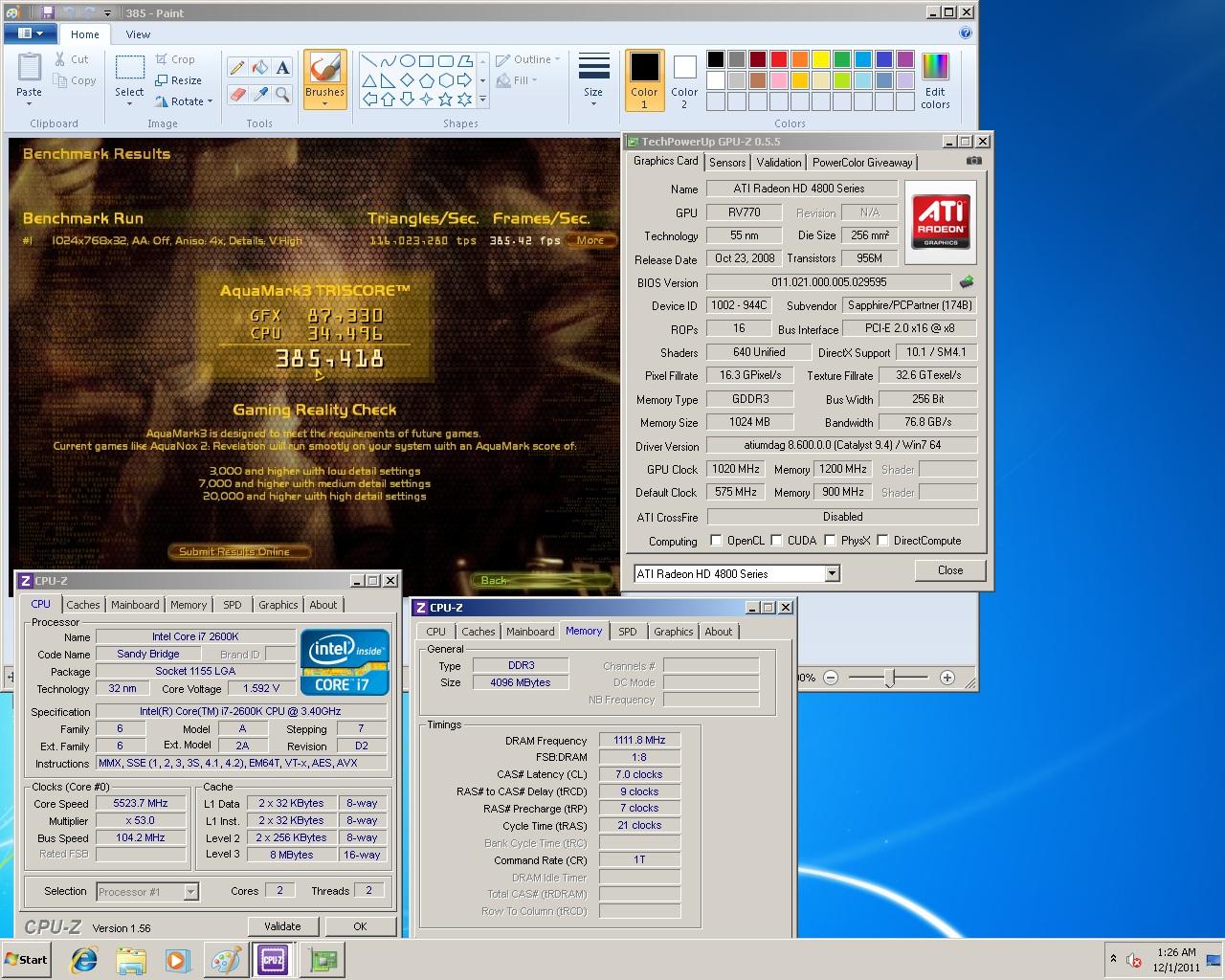Click the clock in the system tray
Viewport: 1225px width, 980px height.
click(1176, 960)
